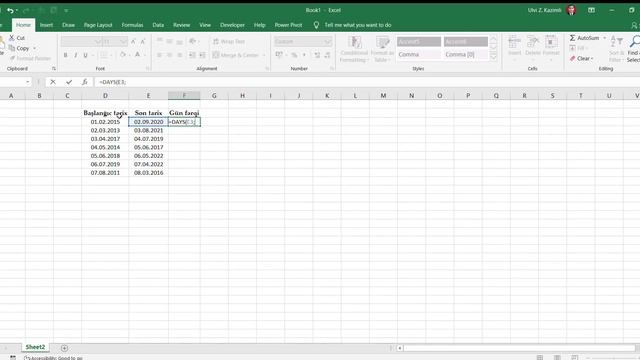Screen dimensions: 640x360
Task: Select cell with date 01.02.2015
Action: (105, 122)
